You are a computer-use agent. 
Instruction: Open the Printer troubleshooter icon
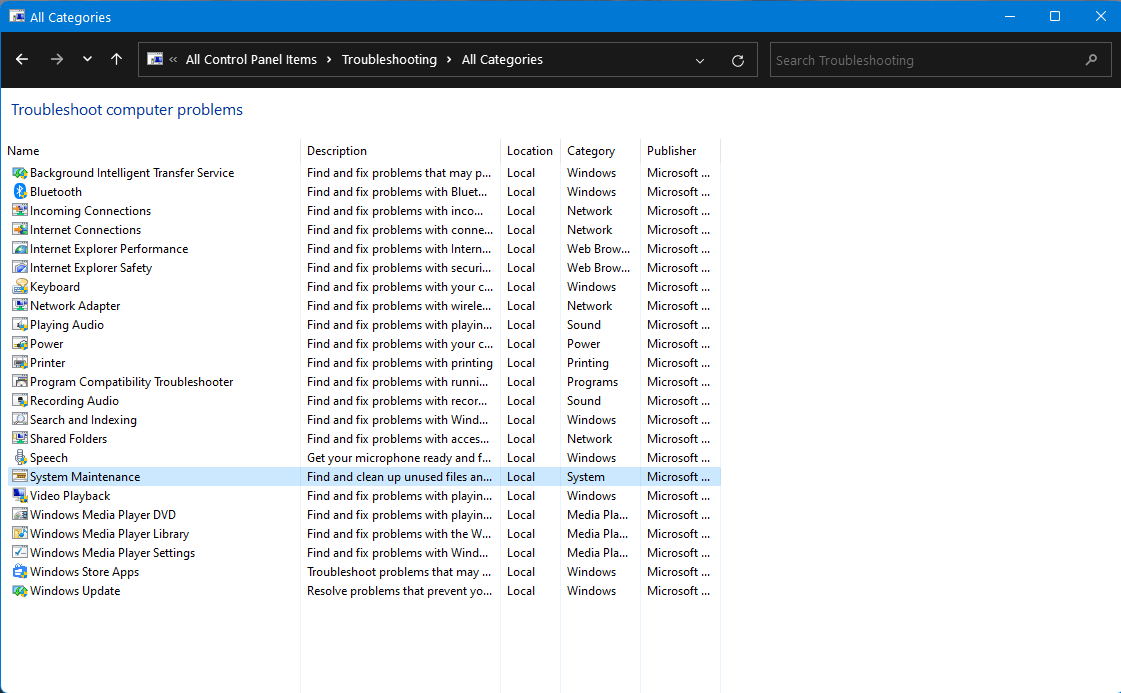pyautogui.click(x=20, y=362)
